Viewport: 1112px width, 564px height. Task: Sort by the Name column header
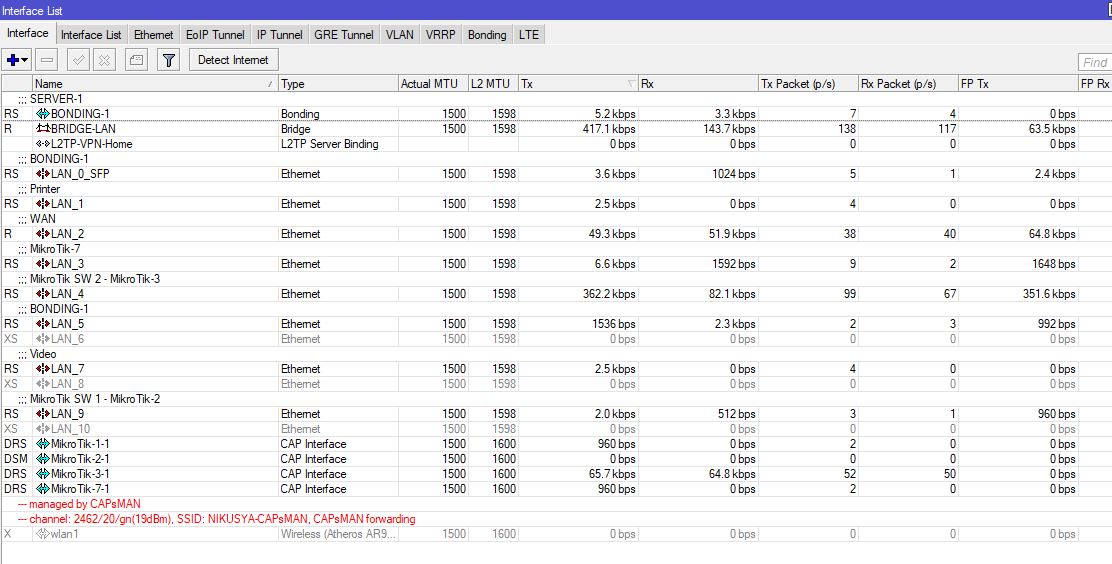(155, 84)
